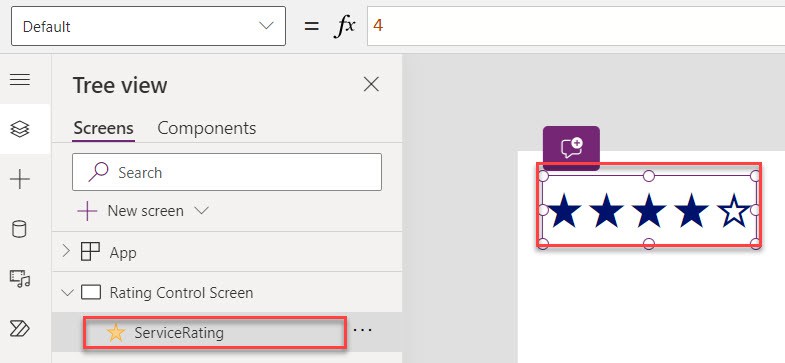The height and width of the screenshot is (363, 785).
Task: Click the fx formula icon
Action: (344, 26)
